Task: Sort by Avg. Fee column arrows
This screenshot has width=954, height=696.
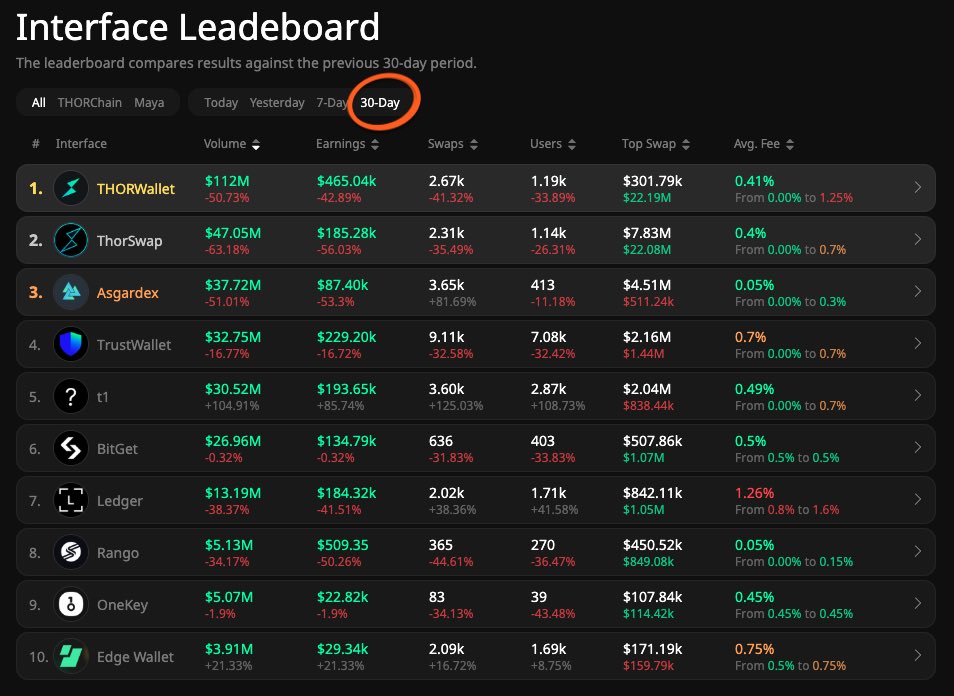Action: 790,144
